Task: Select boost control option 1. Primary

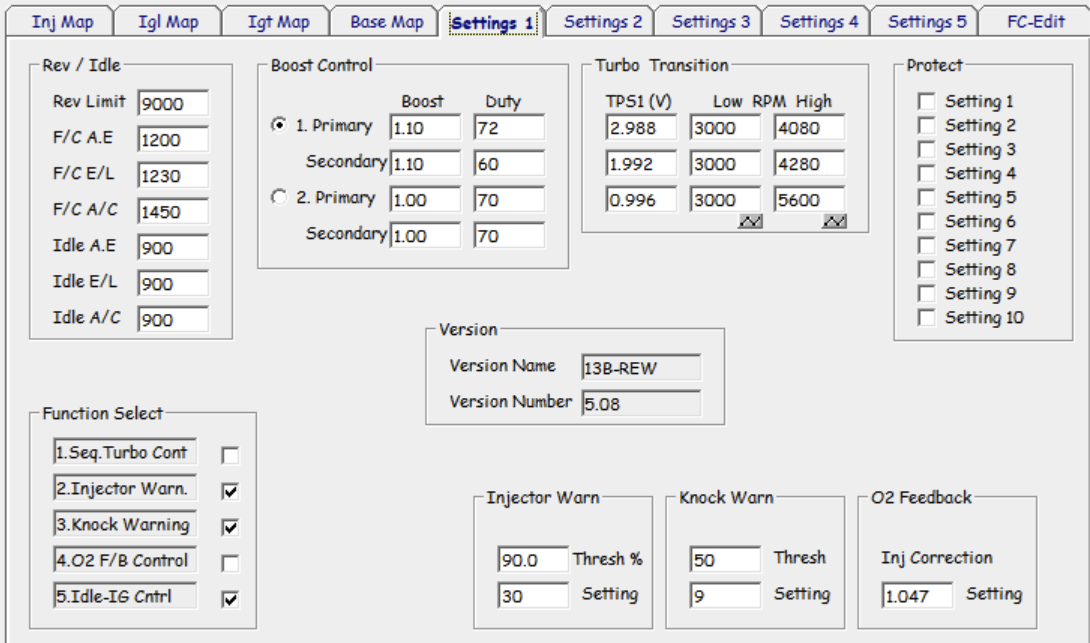Action: 279,126
